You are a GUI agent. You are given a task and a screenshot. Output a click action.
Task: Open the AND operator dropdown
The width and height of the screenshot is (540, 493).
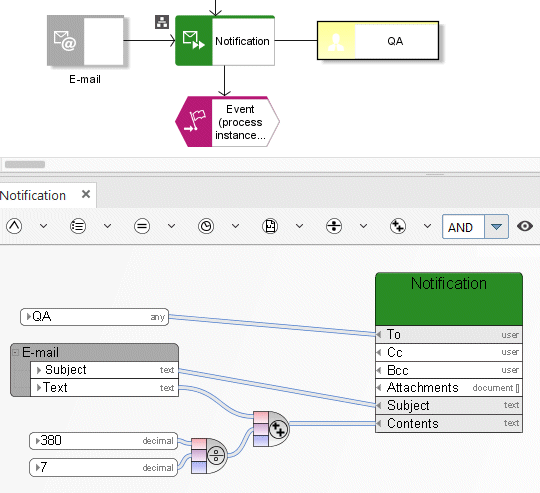pos(496,227)
